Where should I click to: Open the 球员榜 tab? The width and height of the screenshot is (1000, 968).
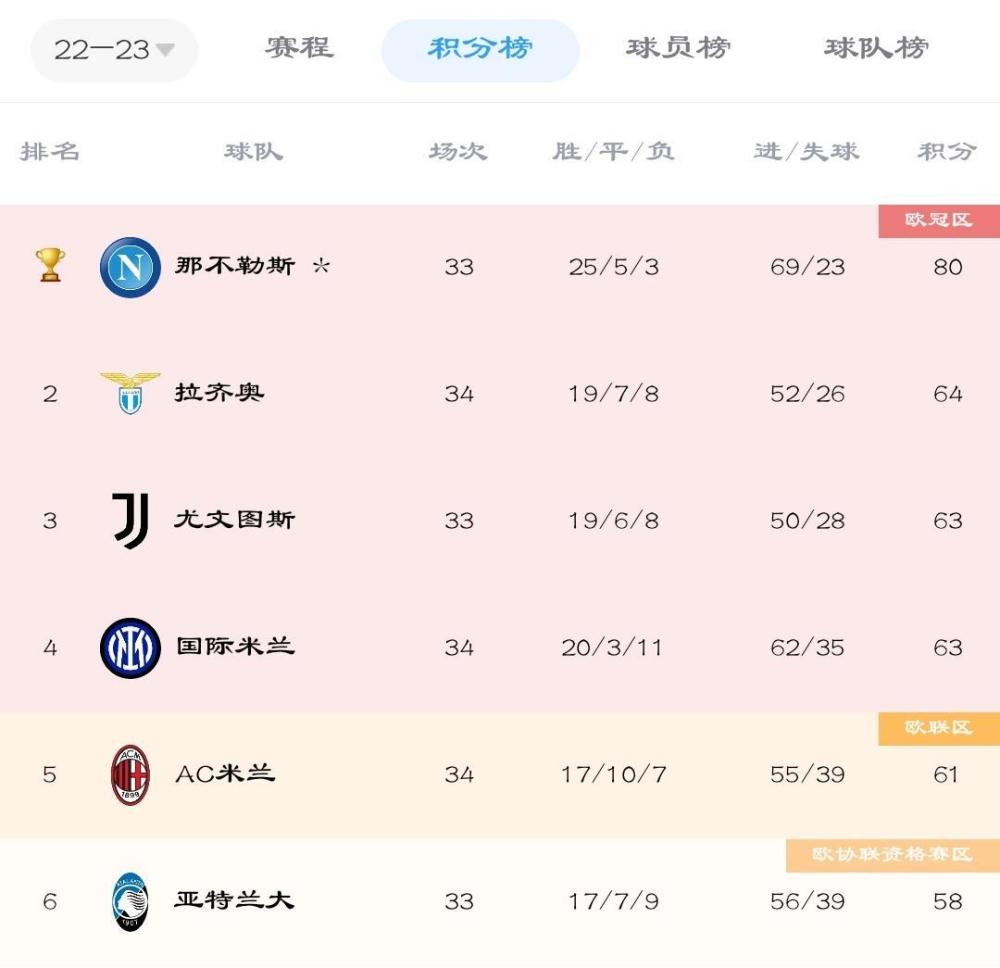point(678,48)
